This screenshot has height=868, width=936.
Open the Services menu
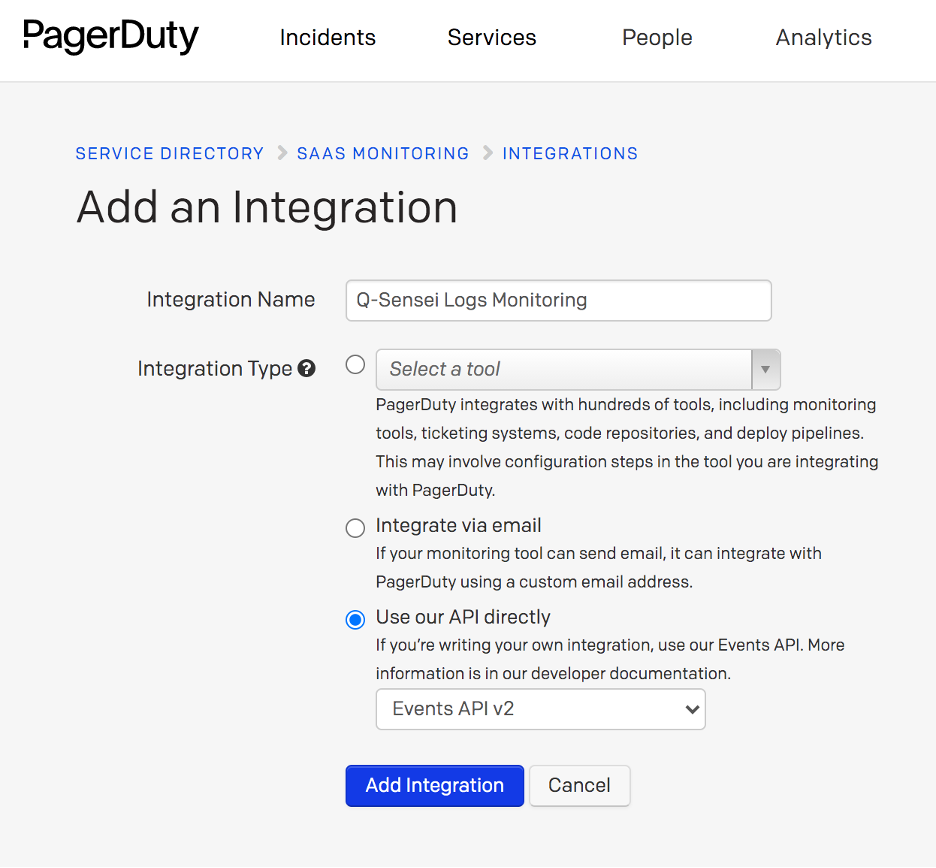pos(492,38)
